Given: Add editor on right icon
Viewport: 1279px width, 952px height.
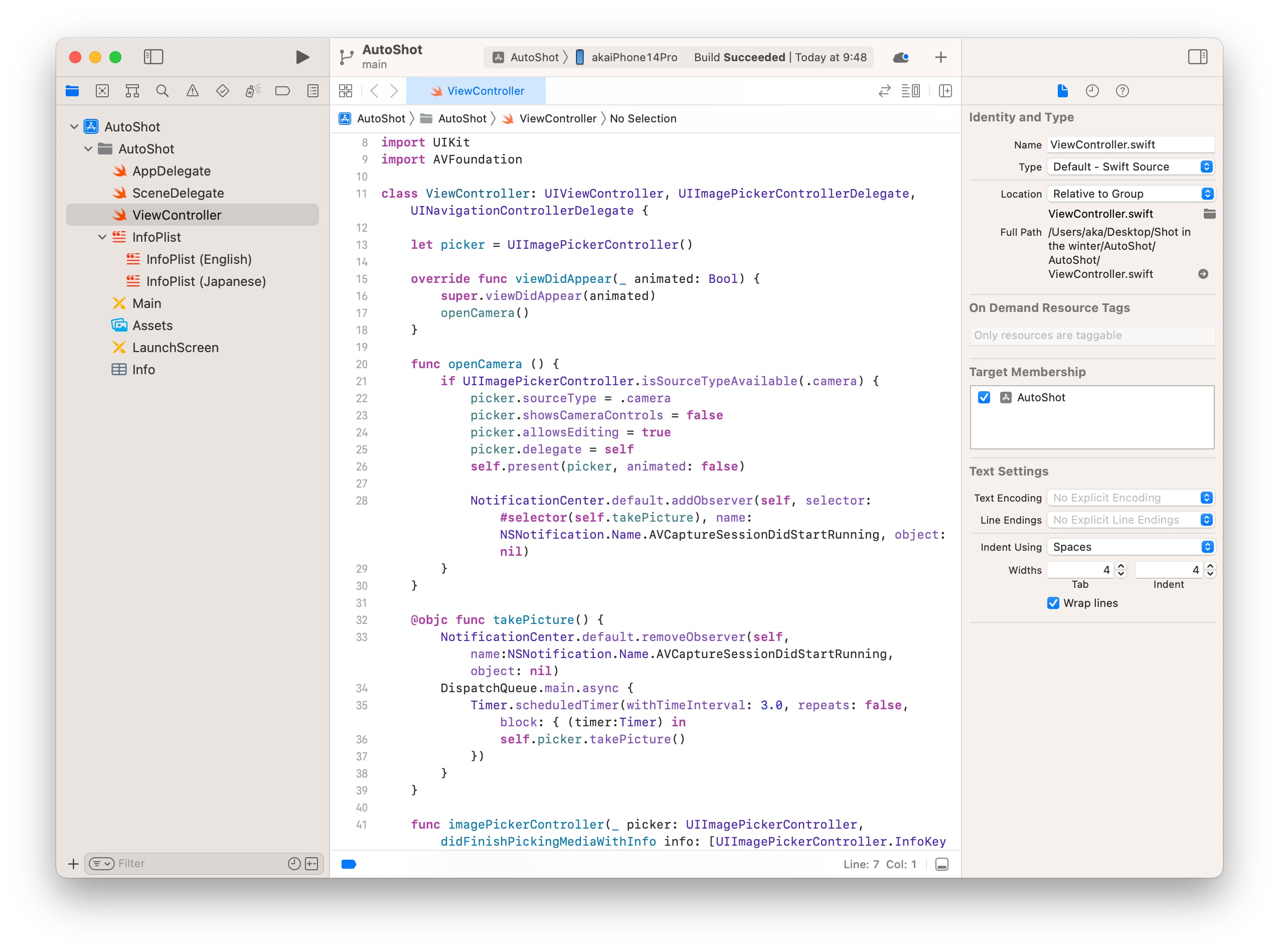Looking at the screenshot, I should pyautogui.click(x=945, y=90).
